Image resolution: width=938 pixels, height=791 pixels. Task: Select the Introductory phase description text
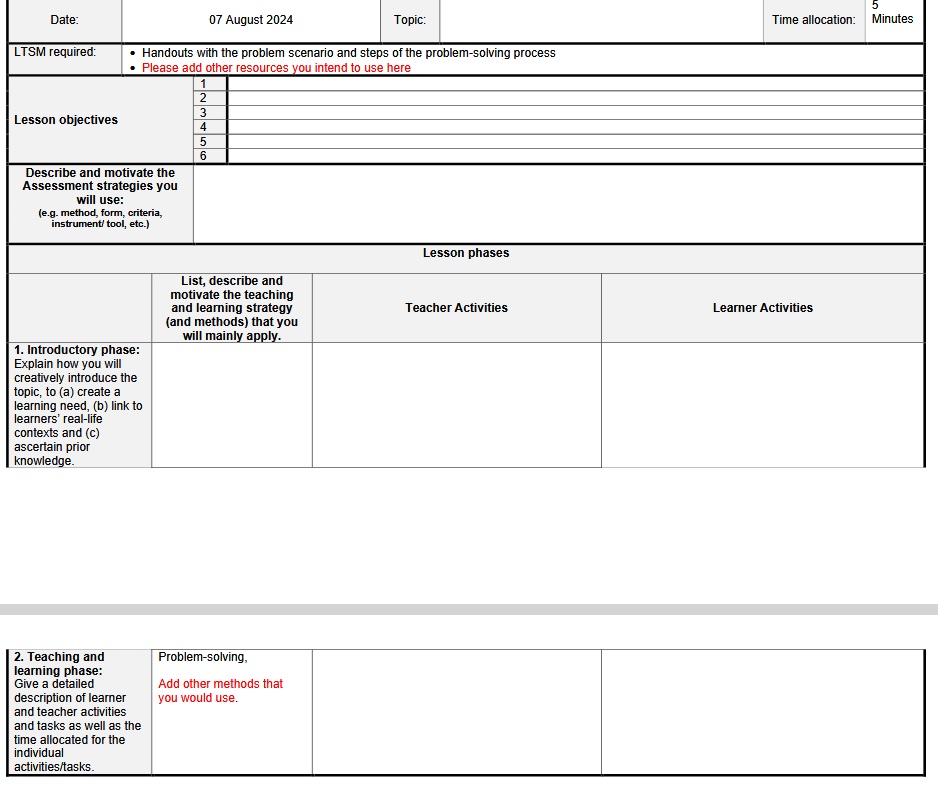coord(78,405)
